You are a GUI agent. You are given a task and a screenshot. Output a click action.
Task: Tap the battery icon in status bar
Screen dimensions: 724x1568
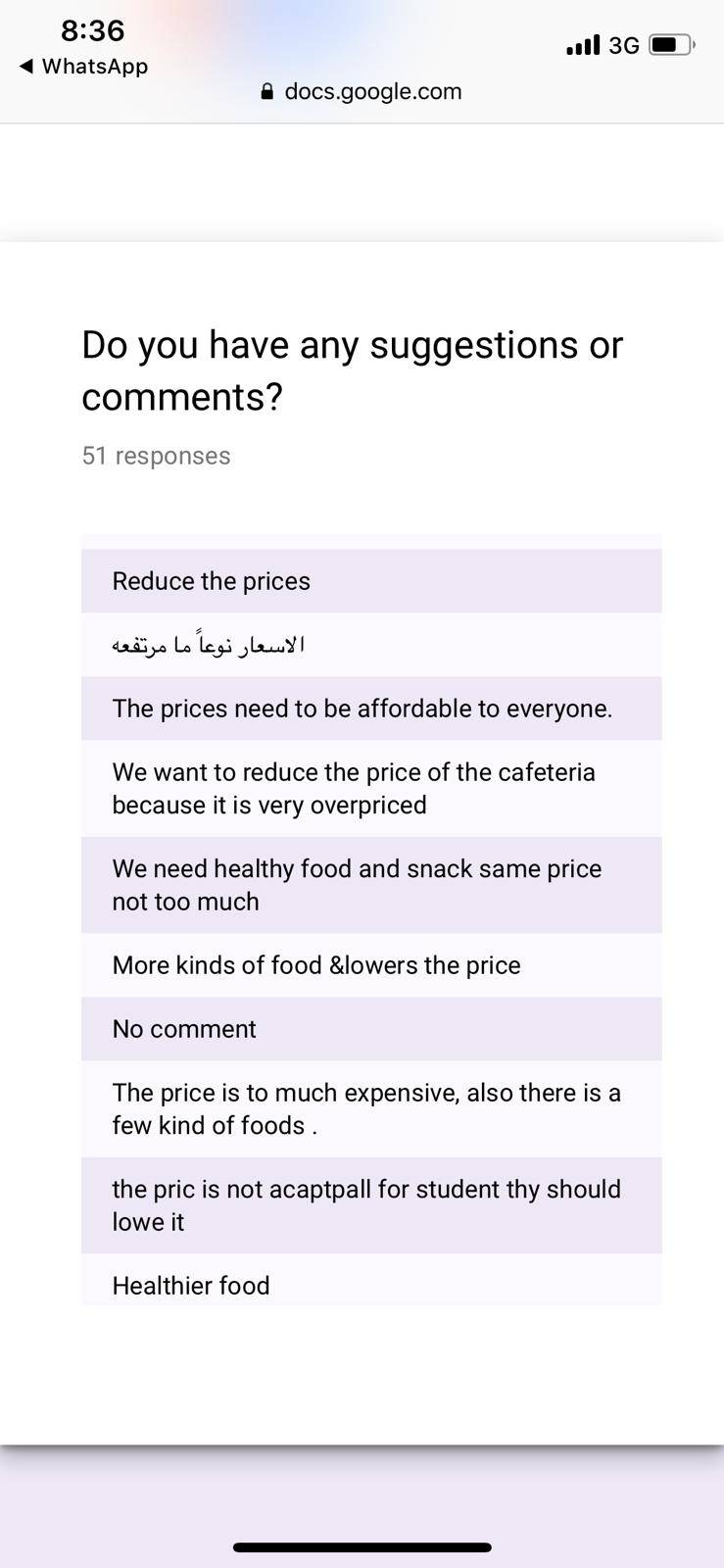[x=672, y=45]
